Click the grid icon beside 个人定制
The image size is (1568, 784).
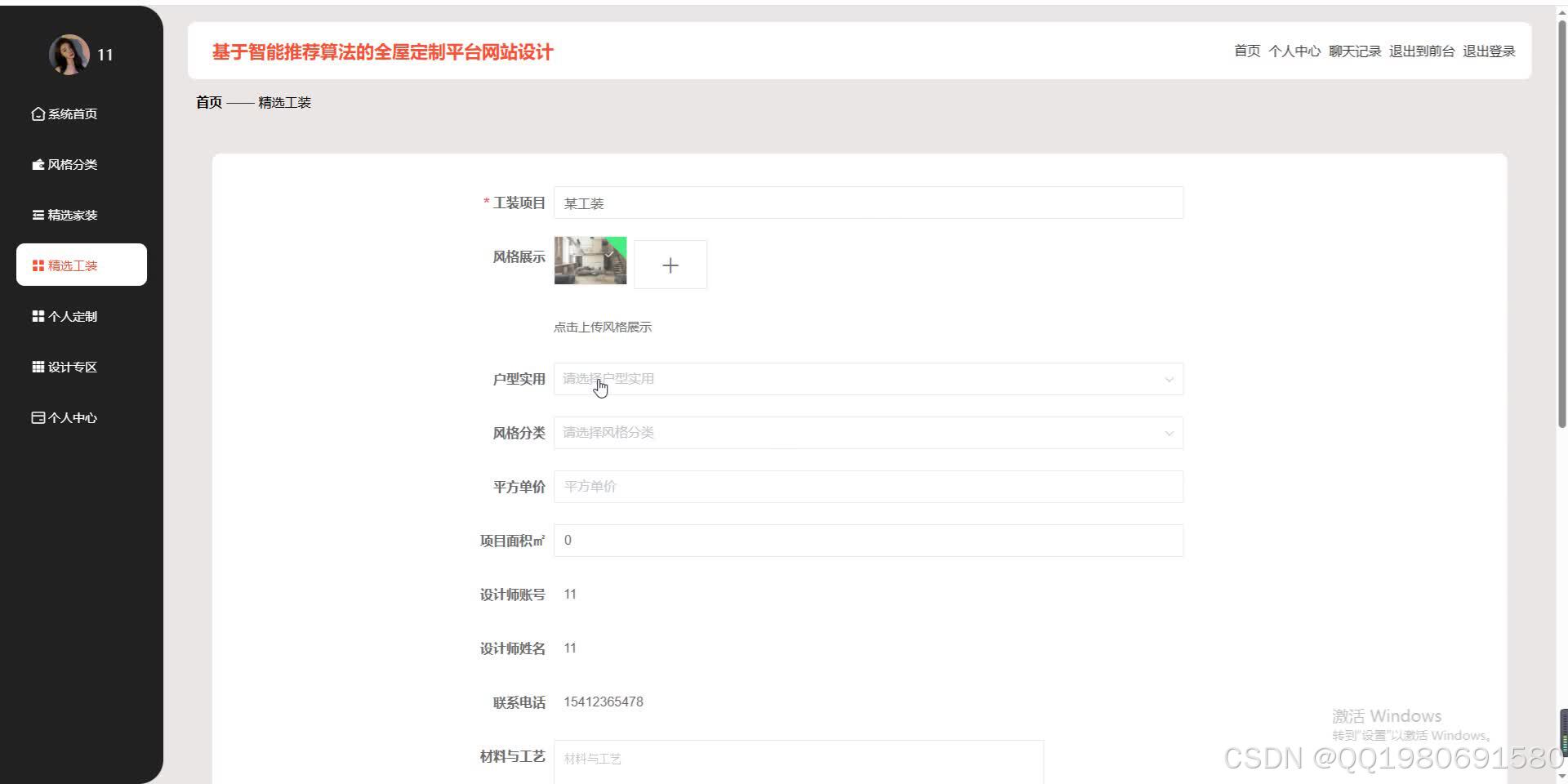(x=38, y=316)
